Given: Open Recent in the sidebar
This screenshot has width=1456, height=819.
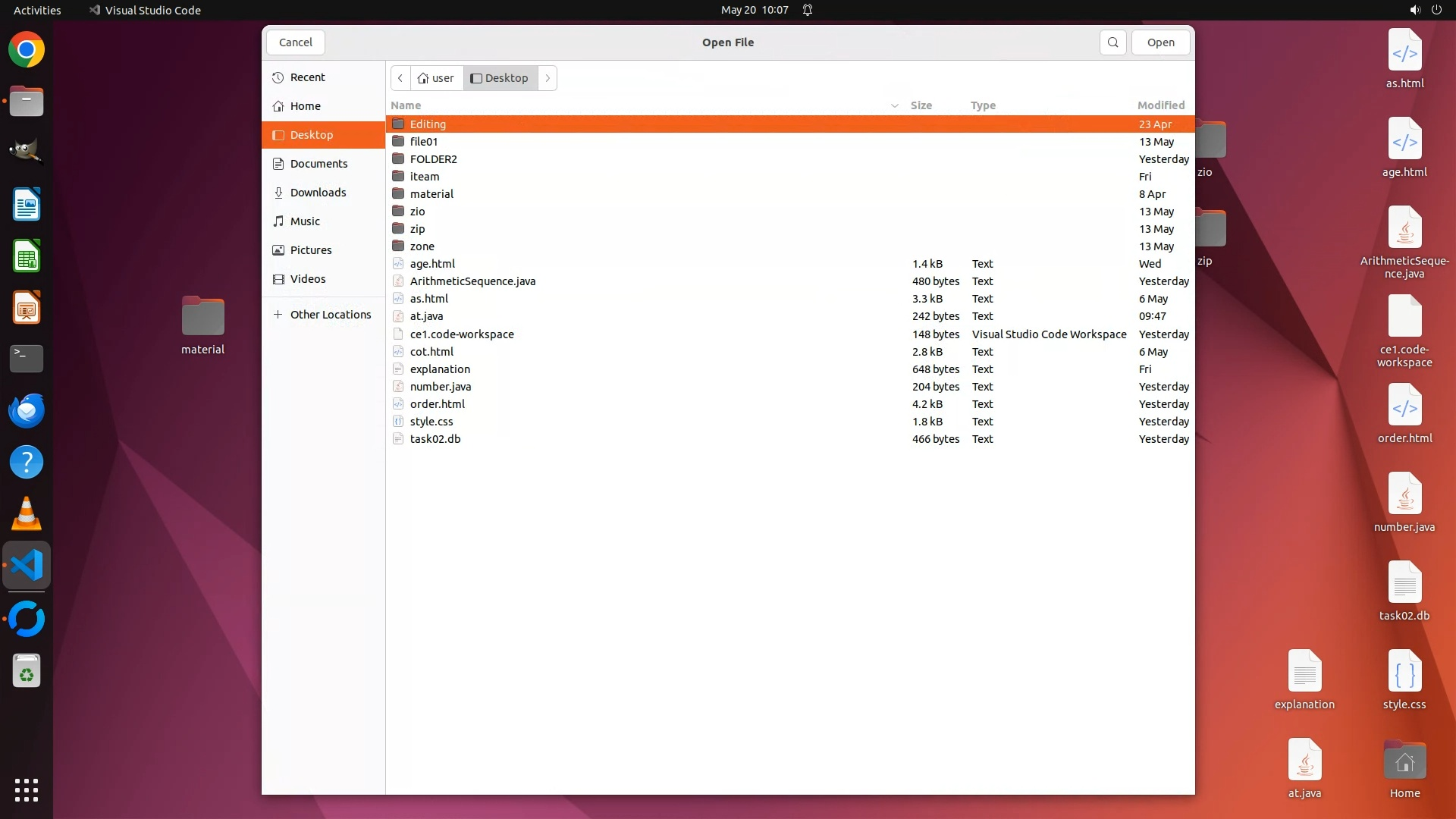Looking at the screenshot, I should [307, 77].
